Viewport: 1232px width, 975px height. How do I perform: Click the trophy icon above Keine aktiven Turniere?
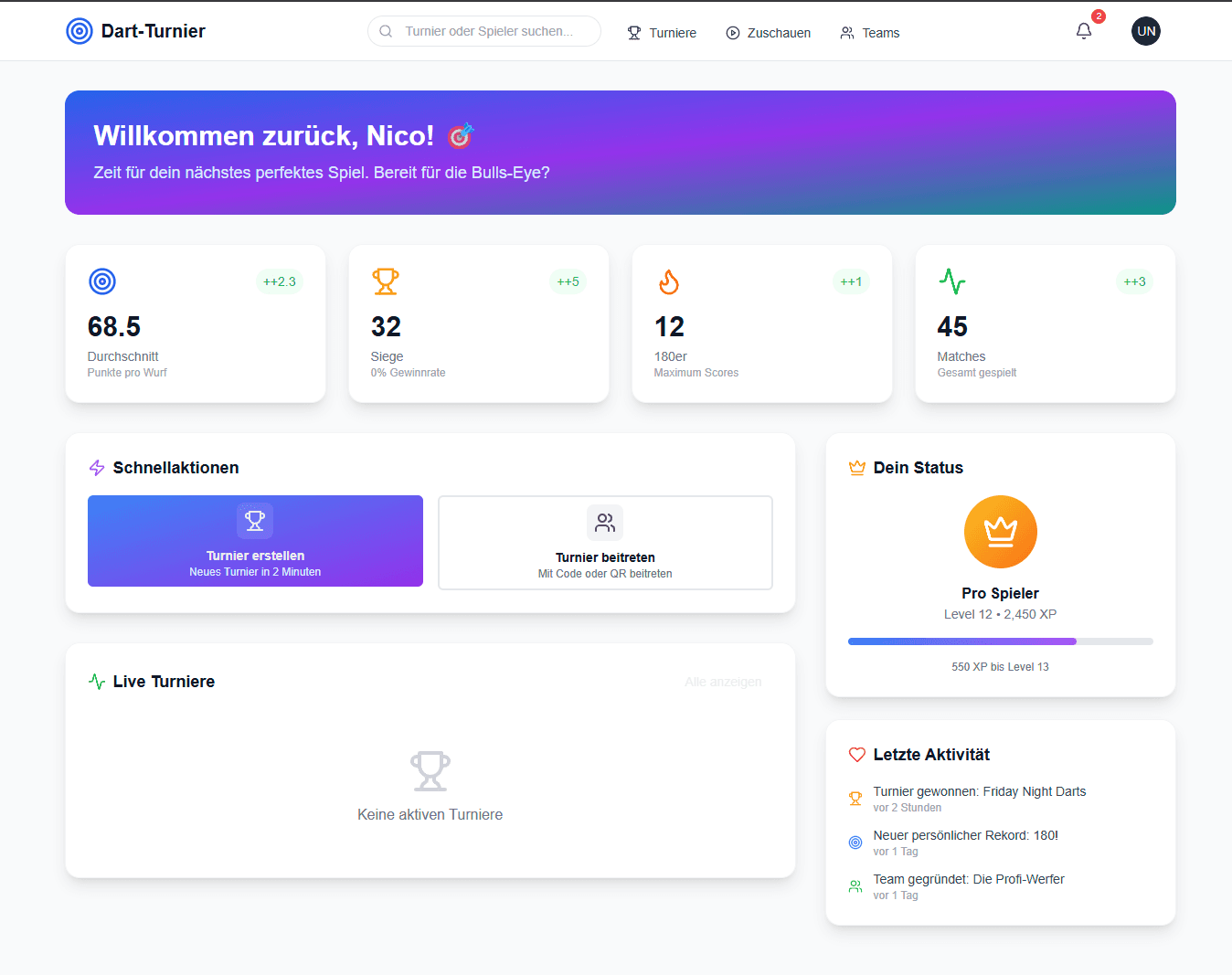click(430, 771)
